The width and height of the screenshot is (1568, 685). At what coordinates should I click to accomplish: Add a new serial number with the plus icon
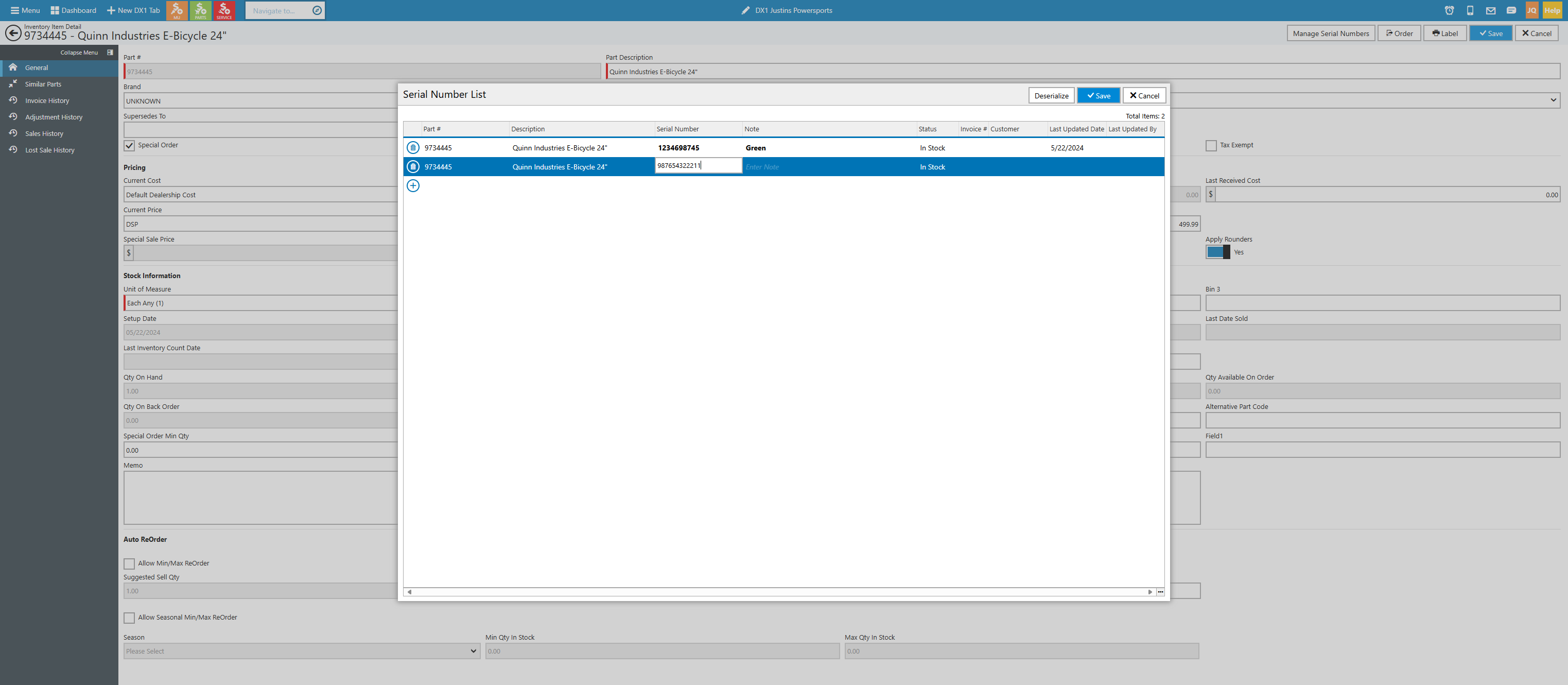pyautogui.click(x=413, y=186)
